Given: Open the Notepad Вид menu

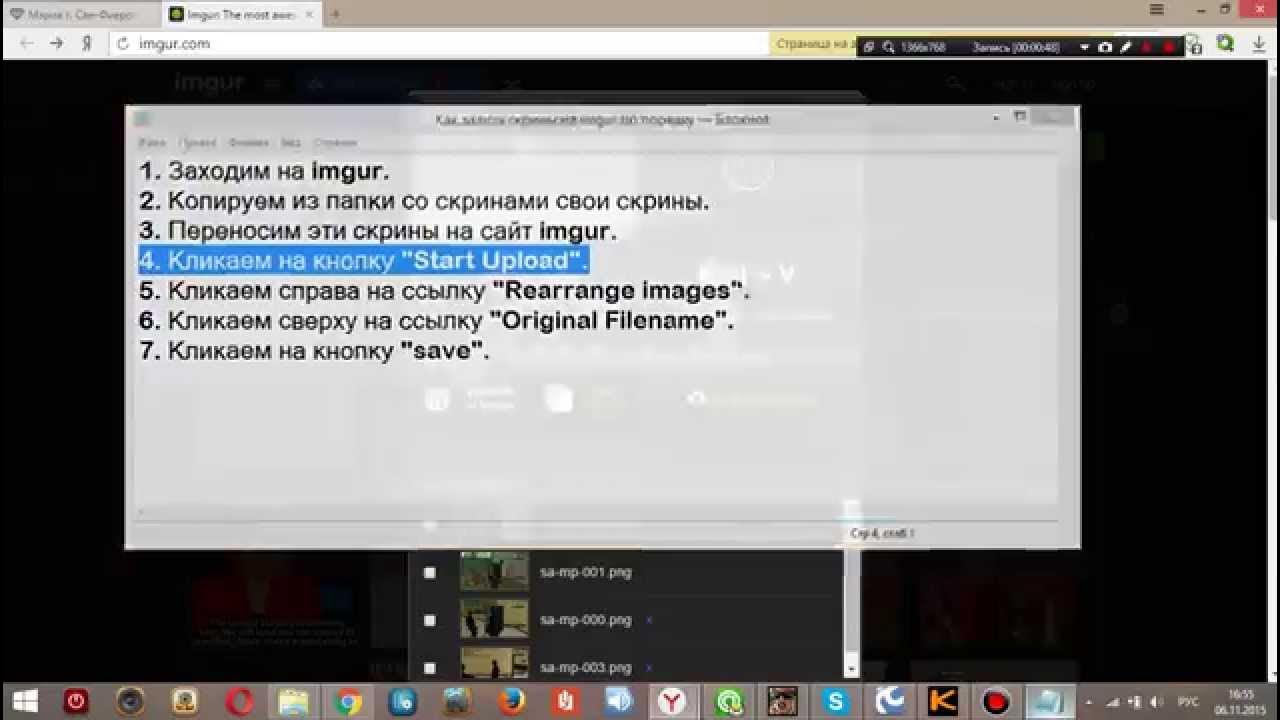Looking at the screenshot, I should 290,143.
